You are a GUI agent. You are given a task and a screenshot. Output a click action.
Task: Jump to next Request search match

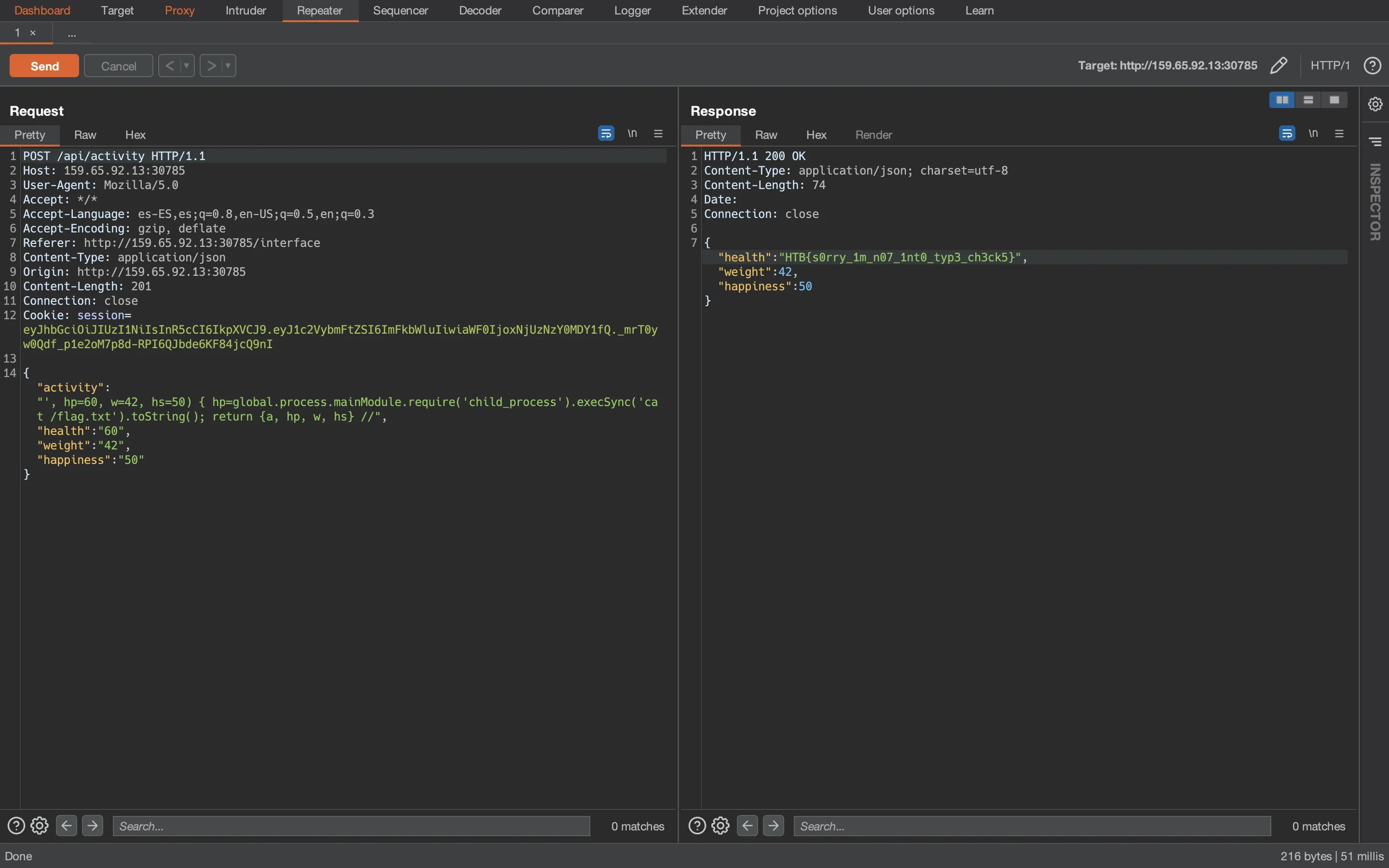pos(93,826)
